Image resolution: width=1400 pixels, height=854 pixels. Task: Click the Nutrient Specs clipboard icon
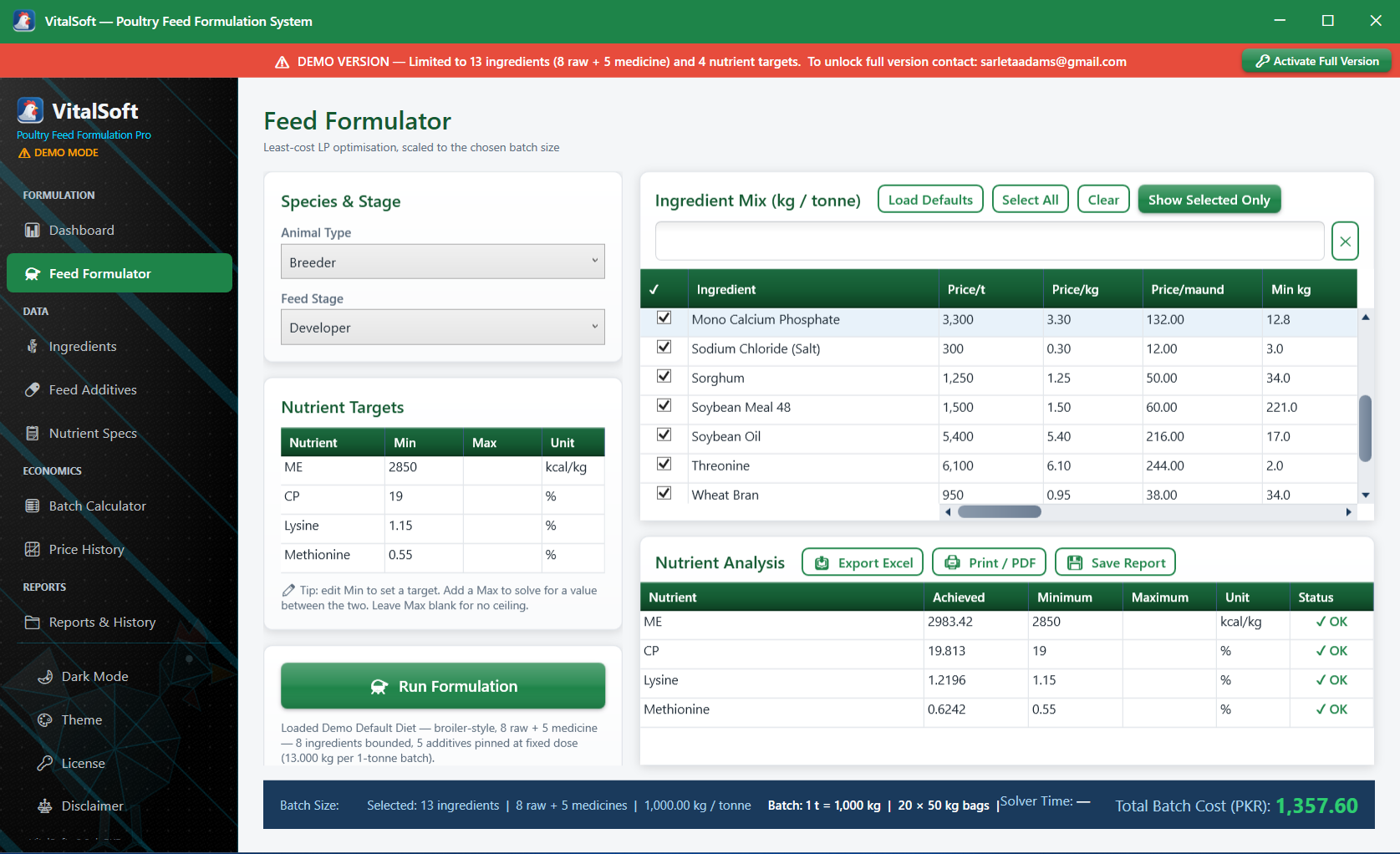pos(33,433)
